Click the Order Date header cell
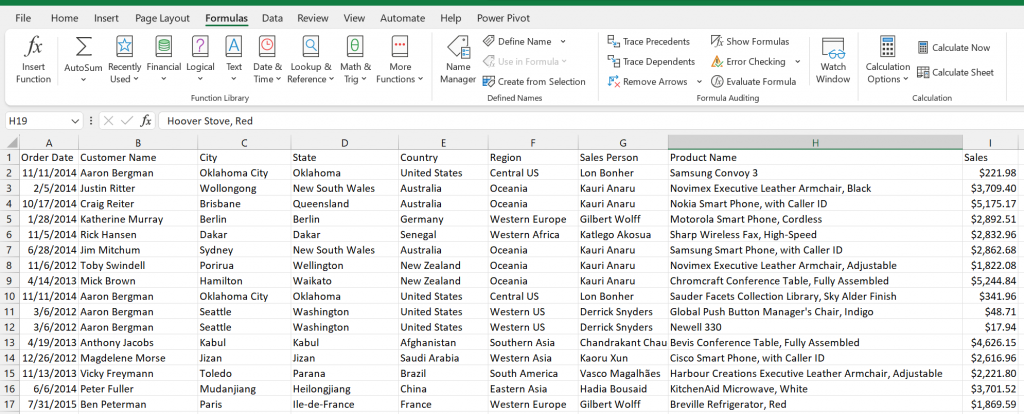Viewport: 1024px width, 414px height. [49, 157]
